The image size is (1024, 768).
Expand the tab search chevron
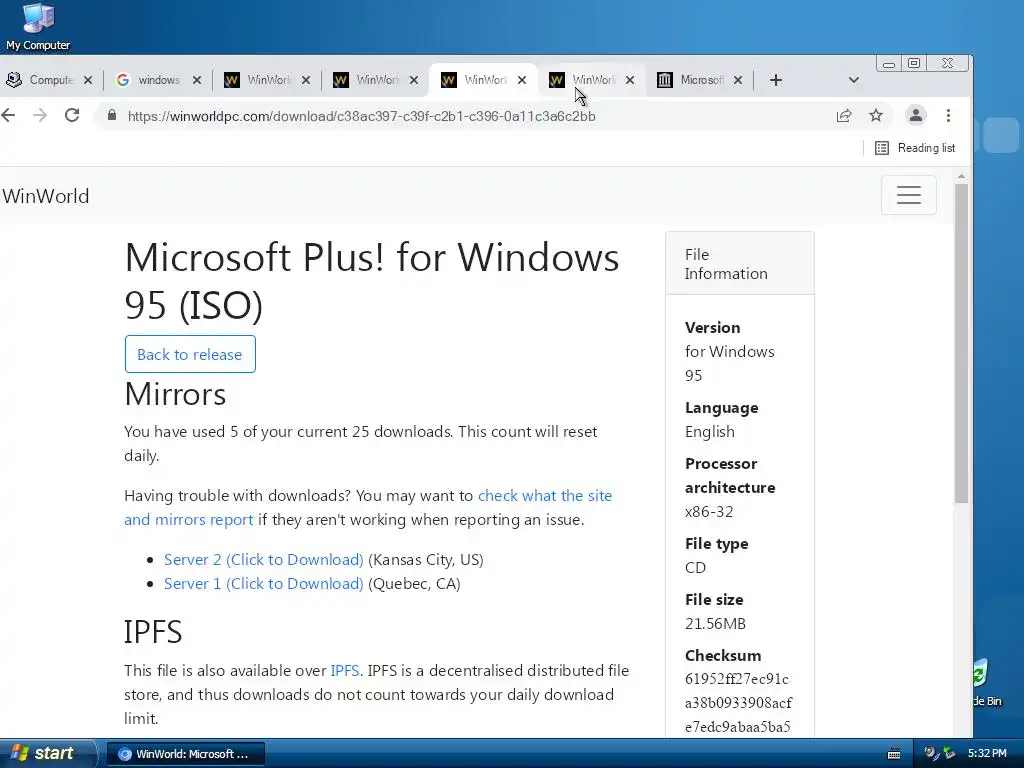point(854,80)
